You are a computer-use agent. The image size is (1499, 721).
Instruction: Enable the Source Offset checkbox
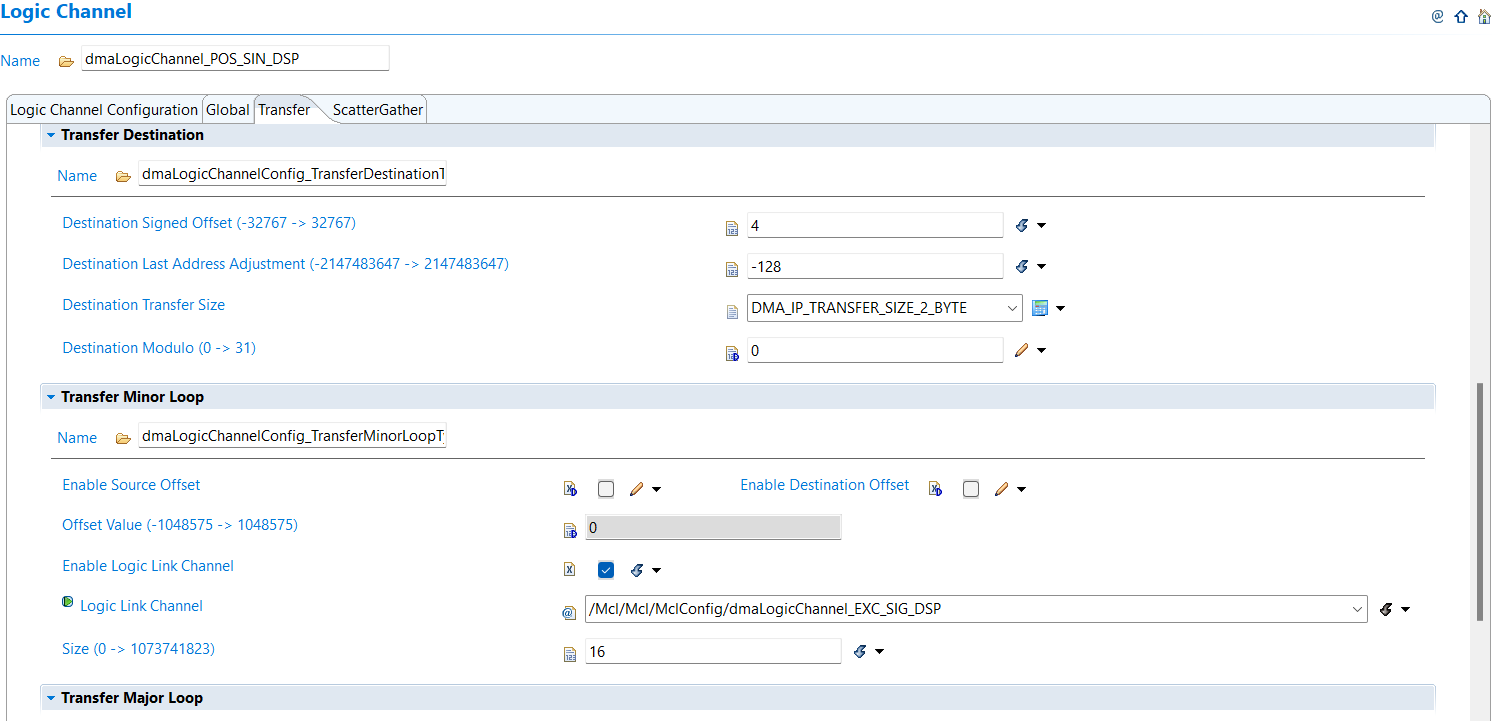point(605,488)
